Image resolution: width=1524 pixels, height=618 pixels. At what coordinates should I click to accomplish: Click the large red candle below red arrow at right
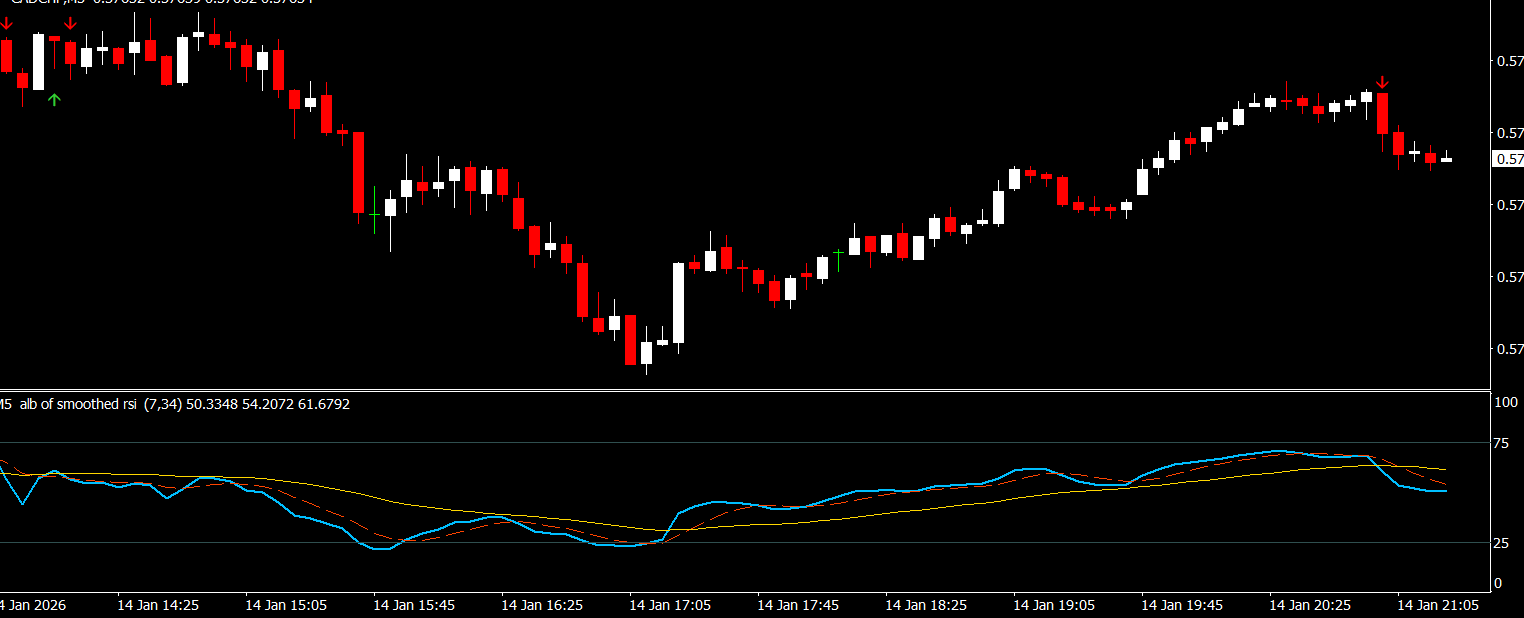click(1383, 113)
